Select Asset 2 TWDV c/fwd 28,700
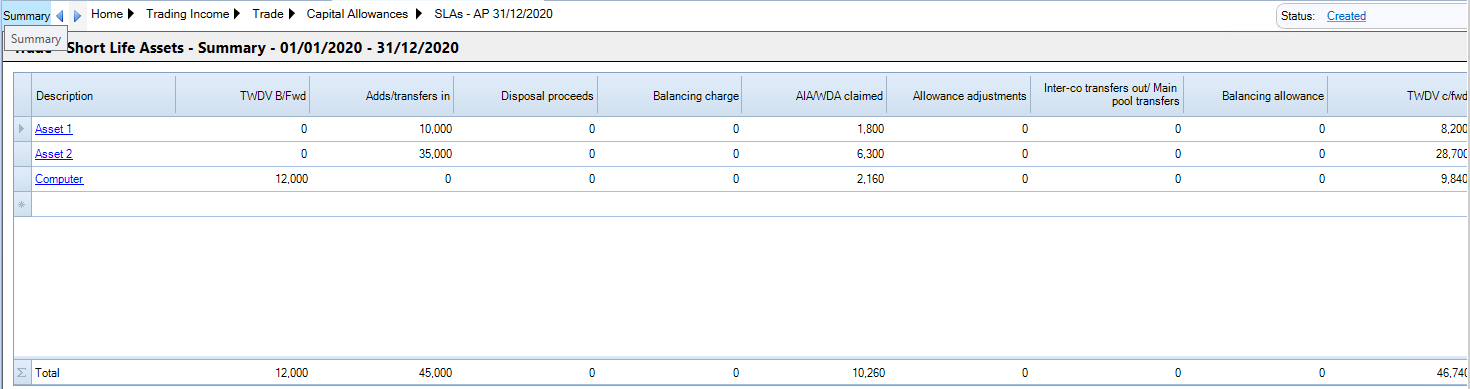This screenshot has height=389, width=1470. pyautogui.click(x=1398, y=154)
